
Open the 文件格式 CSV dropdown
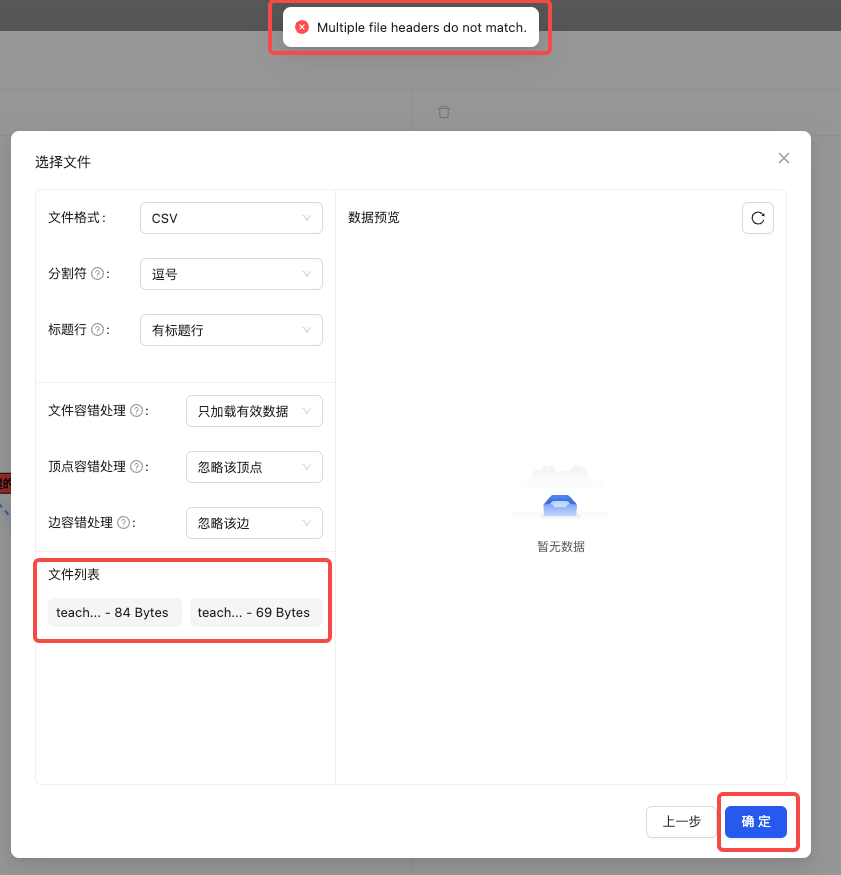tap(231, 218)
